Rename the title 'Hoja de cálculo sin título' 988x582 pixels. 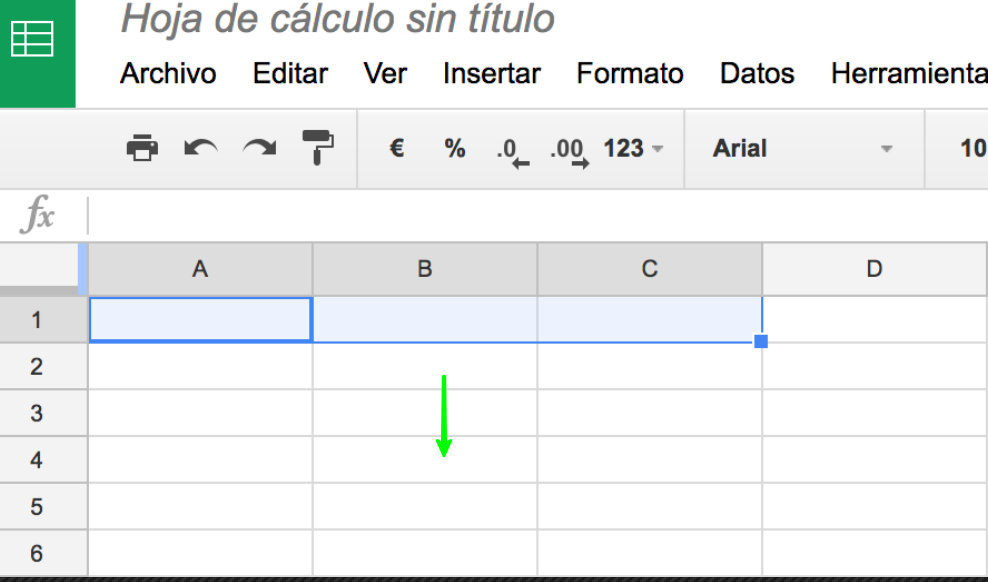(337, 19)
